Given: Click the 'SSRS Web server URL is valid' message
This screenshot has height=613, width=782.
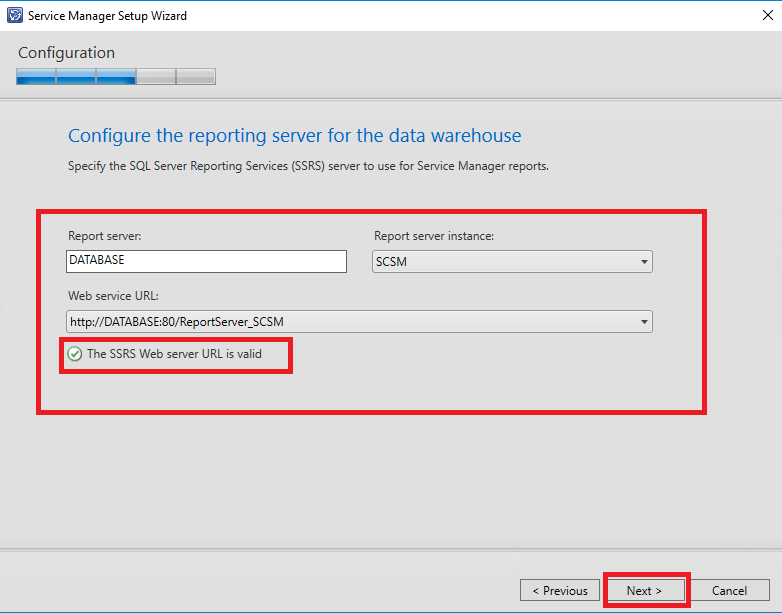Looking at the screenshot, I should tap(174, 354).
